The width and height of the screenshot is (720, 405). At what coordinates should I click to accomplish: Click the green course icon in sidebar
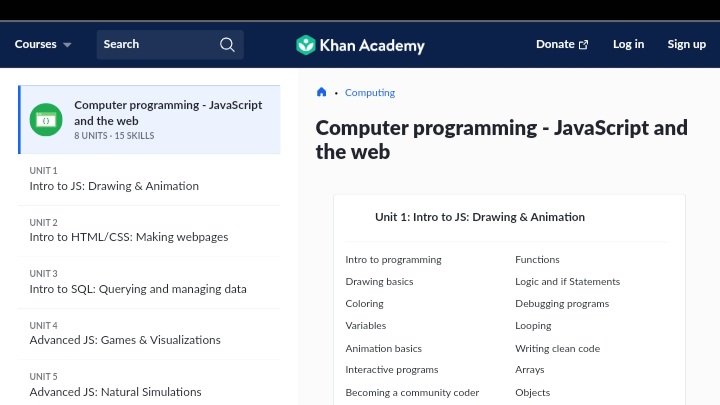point(45,120)
